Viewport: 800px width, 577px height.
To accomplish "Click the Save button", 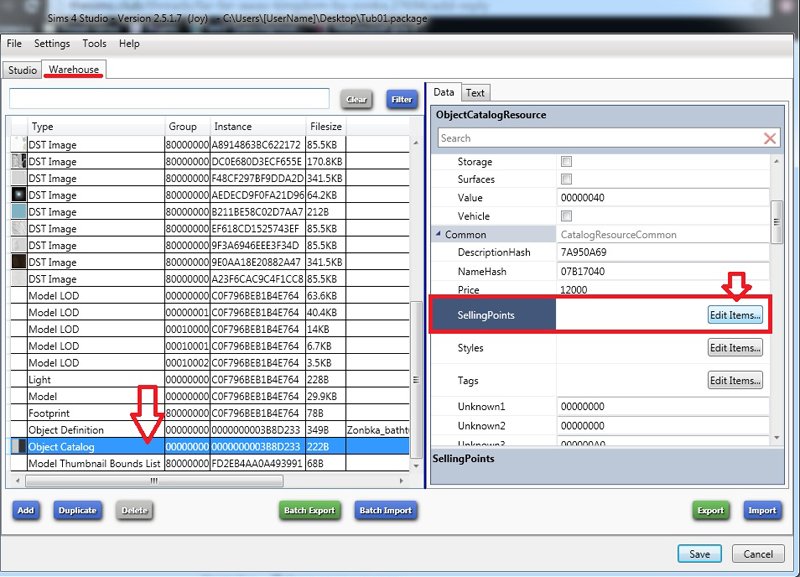I will point(699,554).
